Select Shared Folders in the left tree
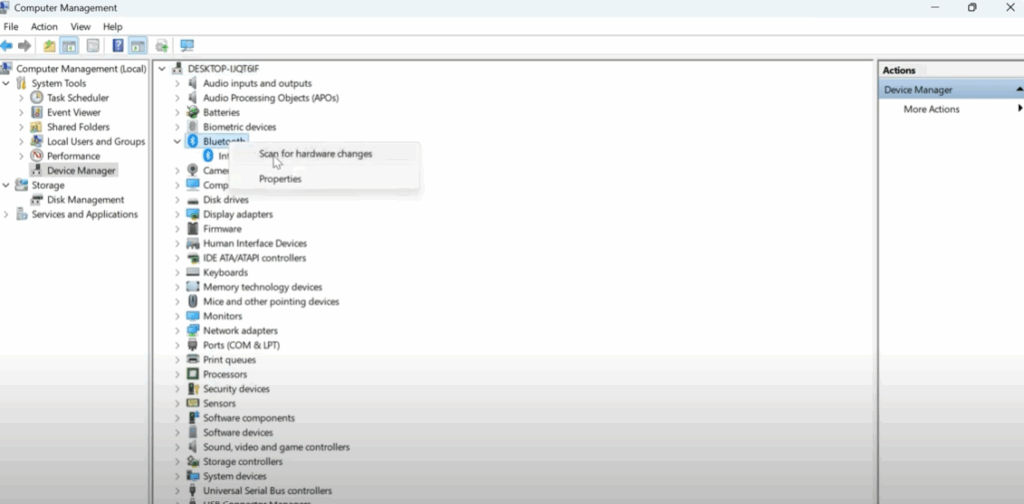Screen dimensions: 1024x504 pyautogui.click(x=78, y=127)
